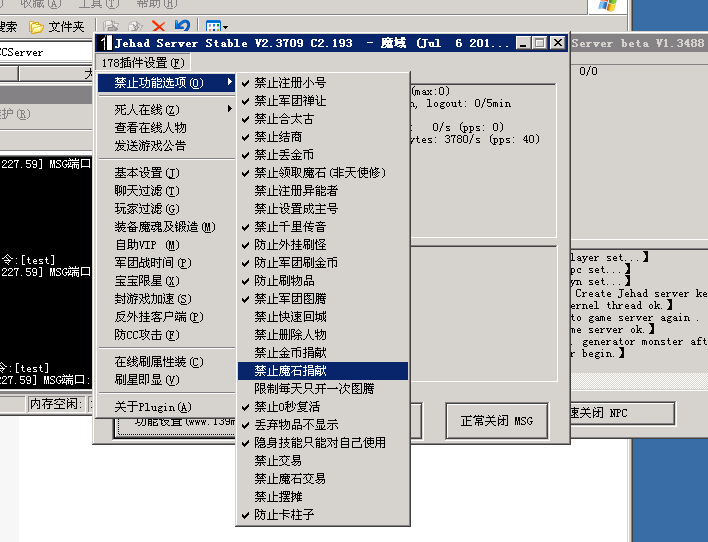This screenshot has height=542, width=708.
Task: Open the views grid icon dropdown
Action: coord(216,26)
